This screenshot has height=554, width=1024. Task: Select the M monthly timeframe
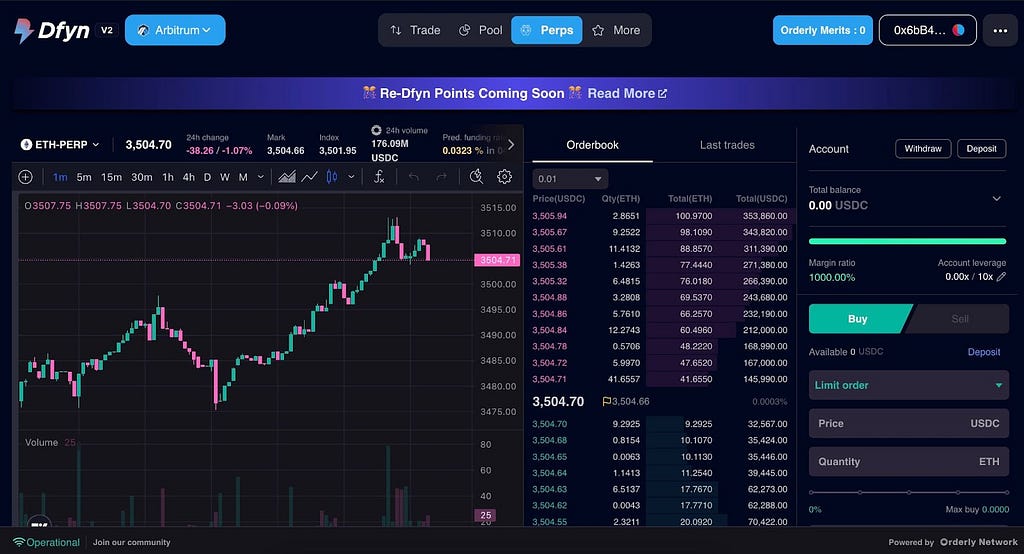pyautogui.click(x=243, y=177)
